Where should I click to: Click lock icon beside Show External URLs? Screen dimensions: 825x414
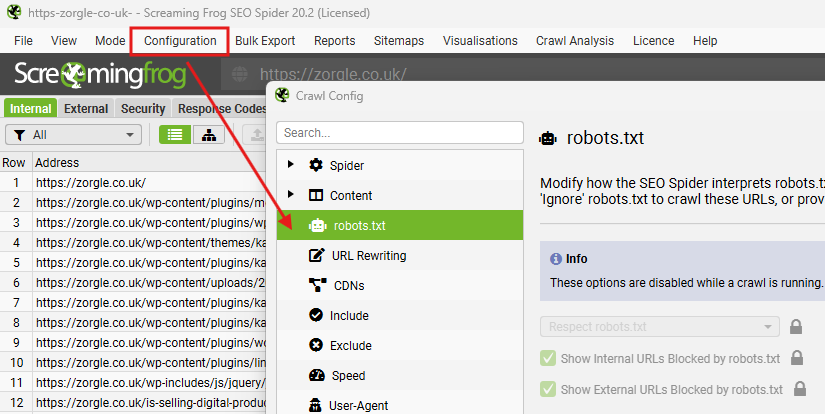coord(800,389)
